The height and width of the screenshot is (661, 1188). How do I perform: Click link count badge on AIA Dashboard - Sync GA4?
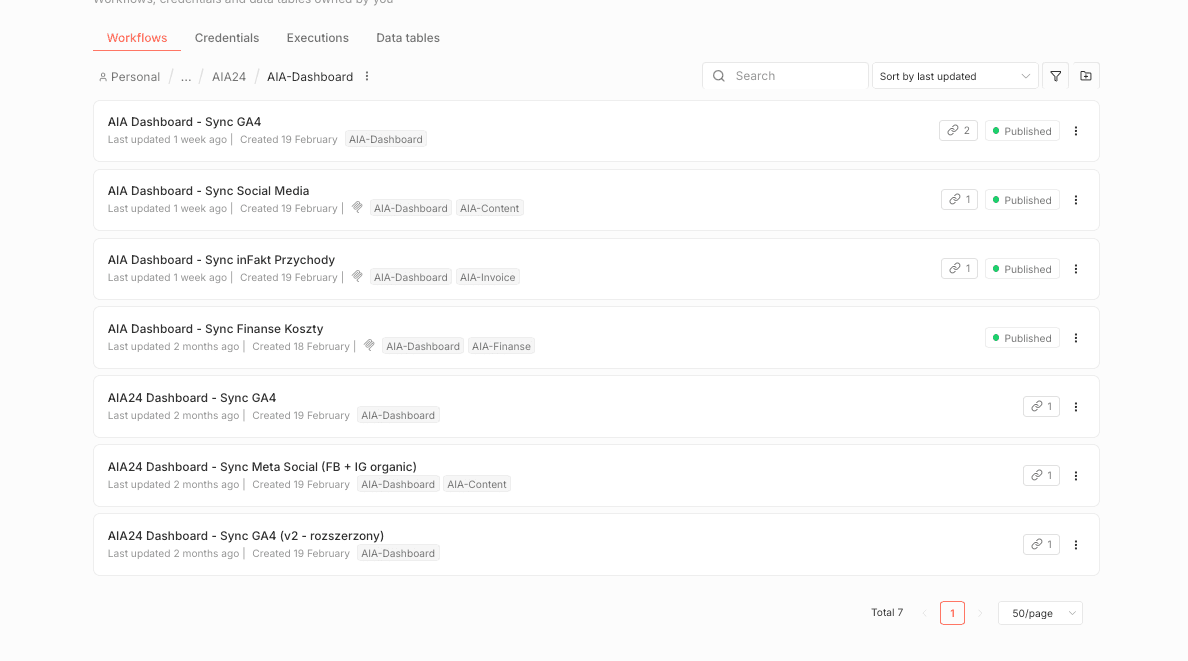pyautogui.click(x=958, y=130)
